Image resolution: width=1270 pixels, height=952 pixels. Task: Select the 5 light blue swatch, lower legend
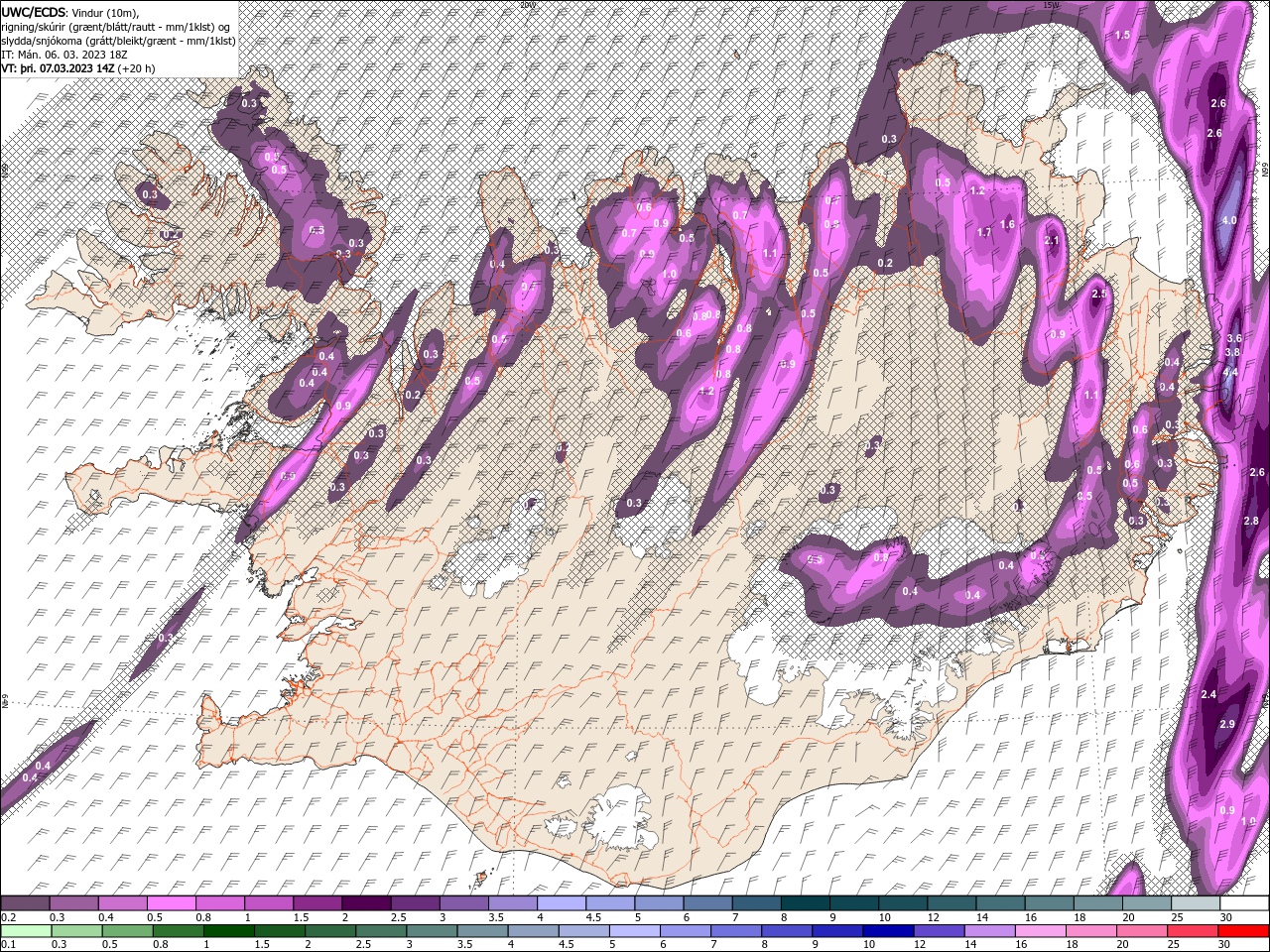click(x=635, y=931)
